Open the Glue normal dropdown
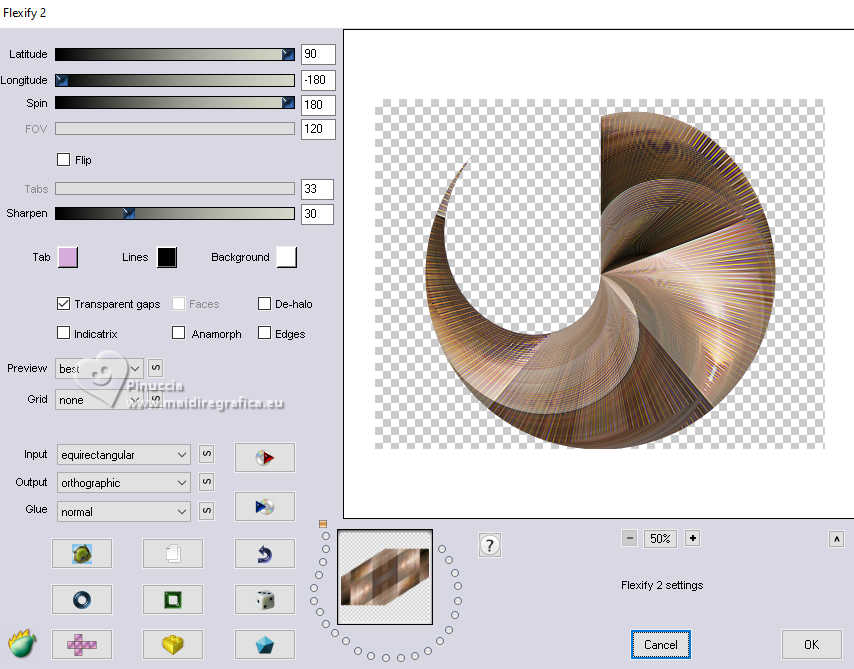The height and width of the screenshot is (669, 854). coord(123,512)
